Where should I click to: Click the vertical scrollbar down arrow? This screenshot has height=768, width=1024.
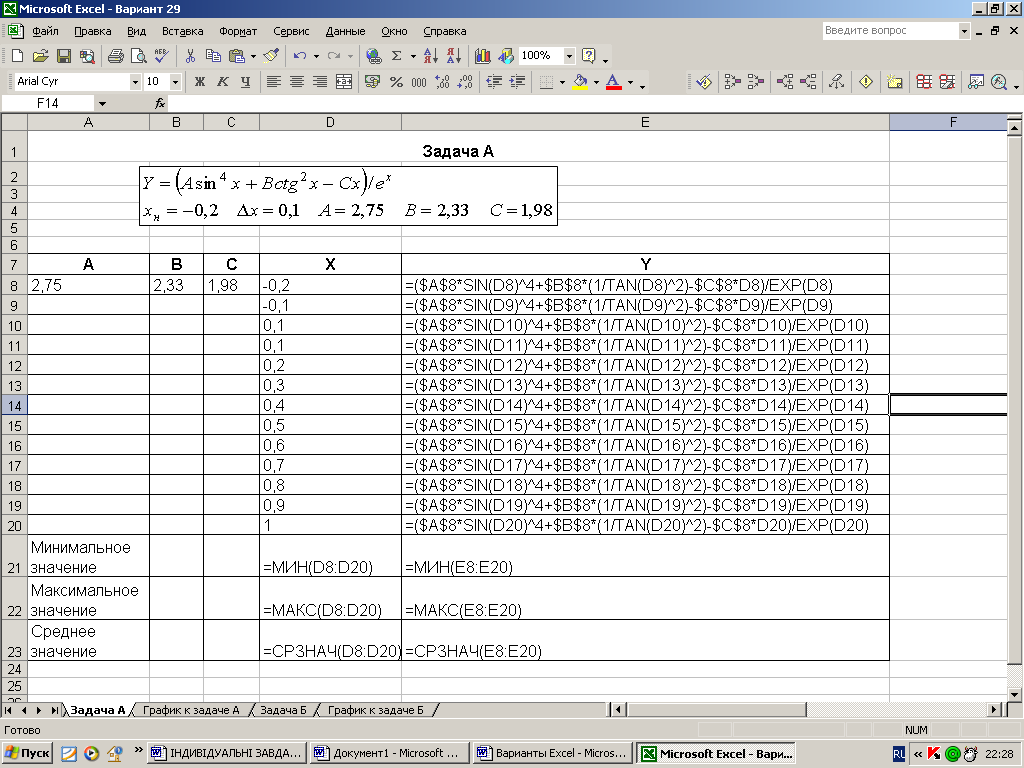click(1014, 694)
